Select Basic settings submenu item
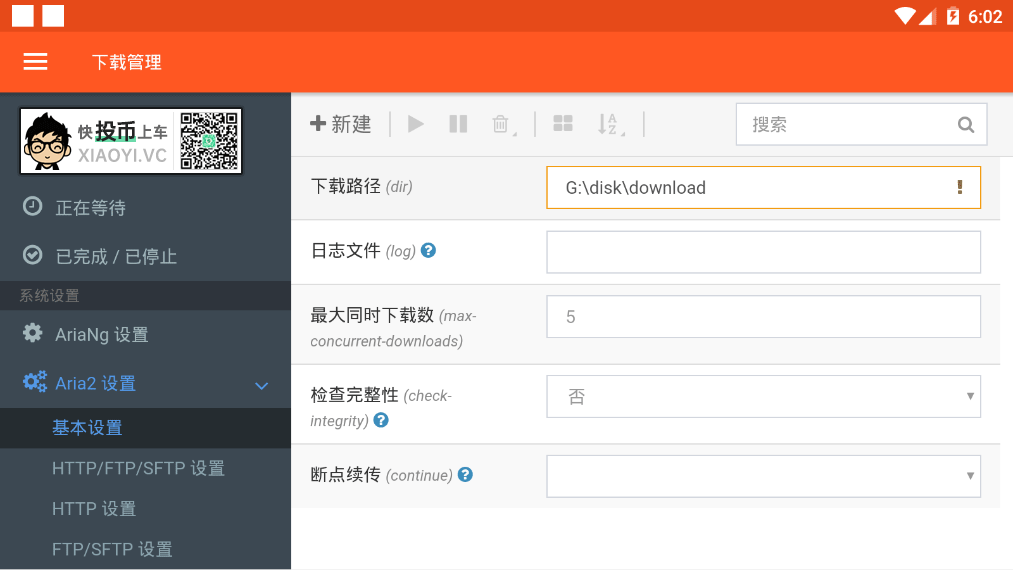The width and height of the screenshot is (1013, 570). (145, 428)
